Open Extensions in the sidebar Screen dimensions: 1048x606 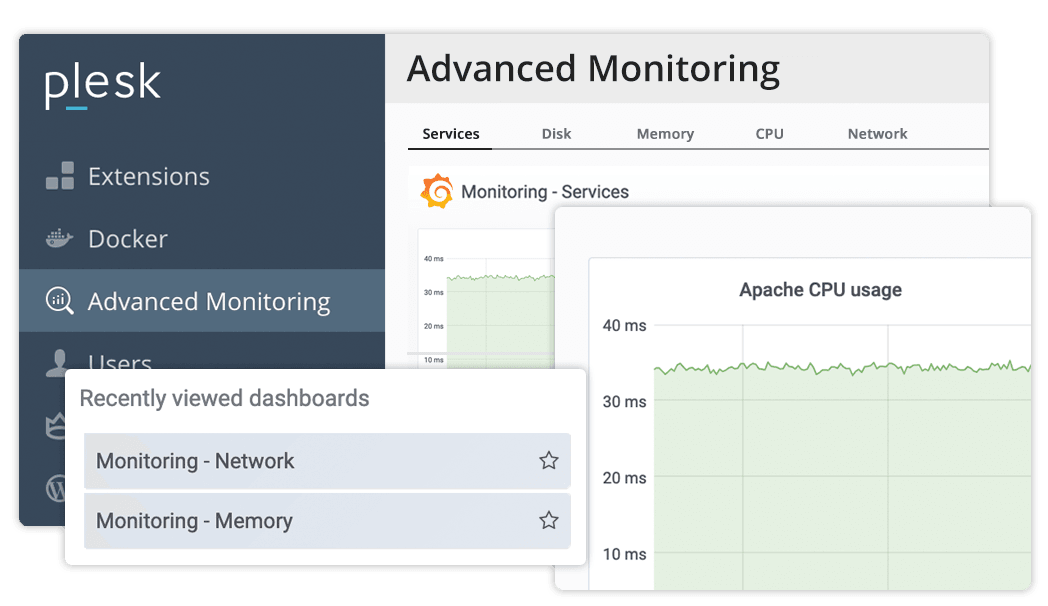[149, 177]
